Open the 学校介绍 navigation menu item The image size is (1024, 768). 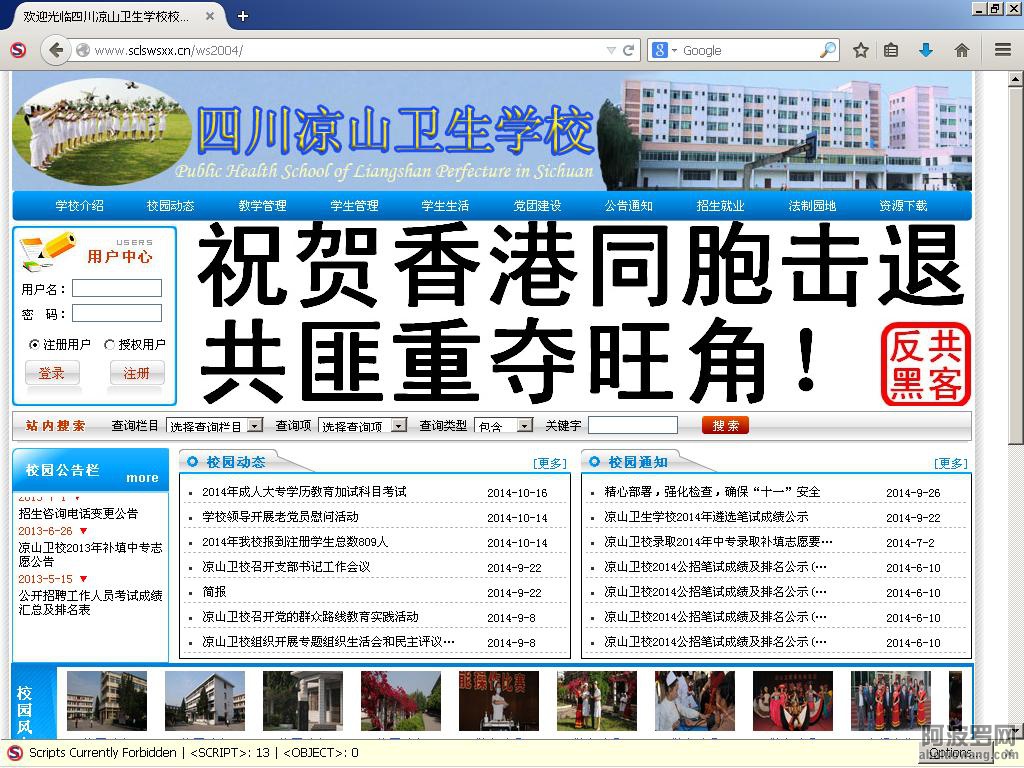coord(79,206)
